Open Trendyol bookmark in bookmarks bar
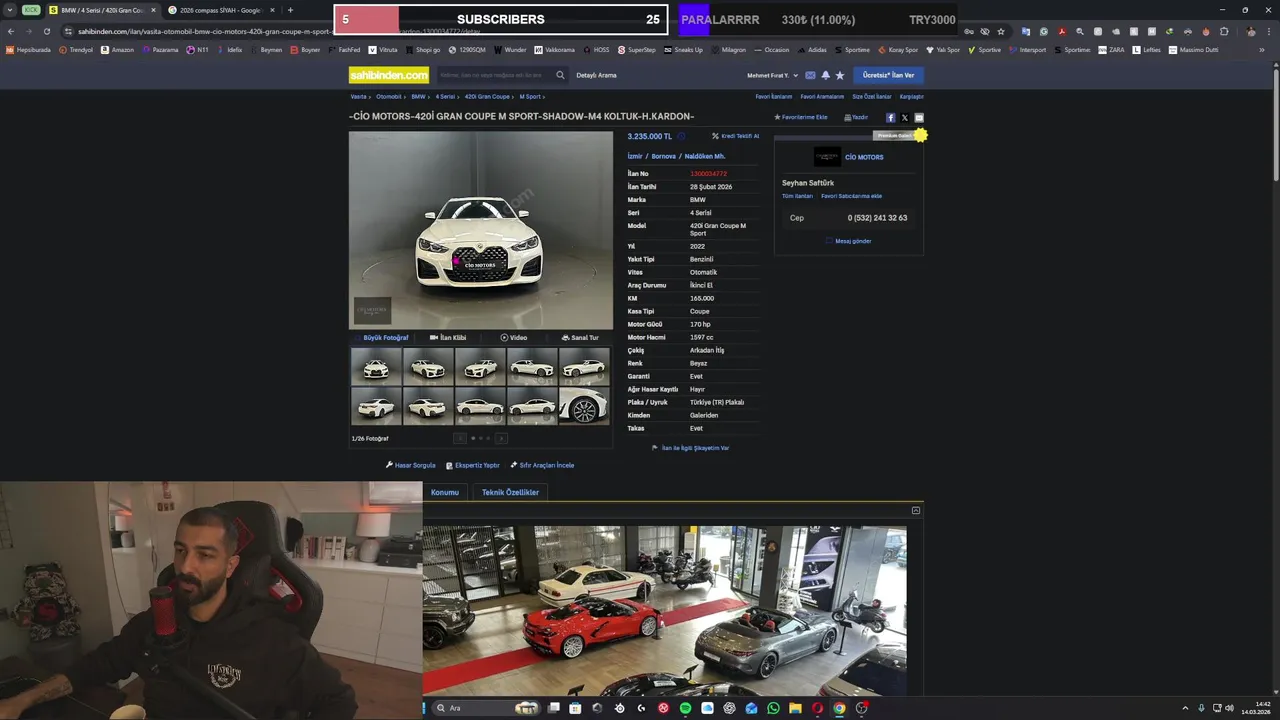The height and width of the screenshot is (720, 1280). coord(75,49)
